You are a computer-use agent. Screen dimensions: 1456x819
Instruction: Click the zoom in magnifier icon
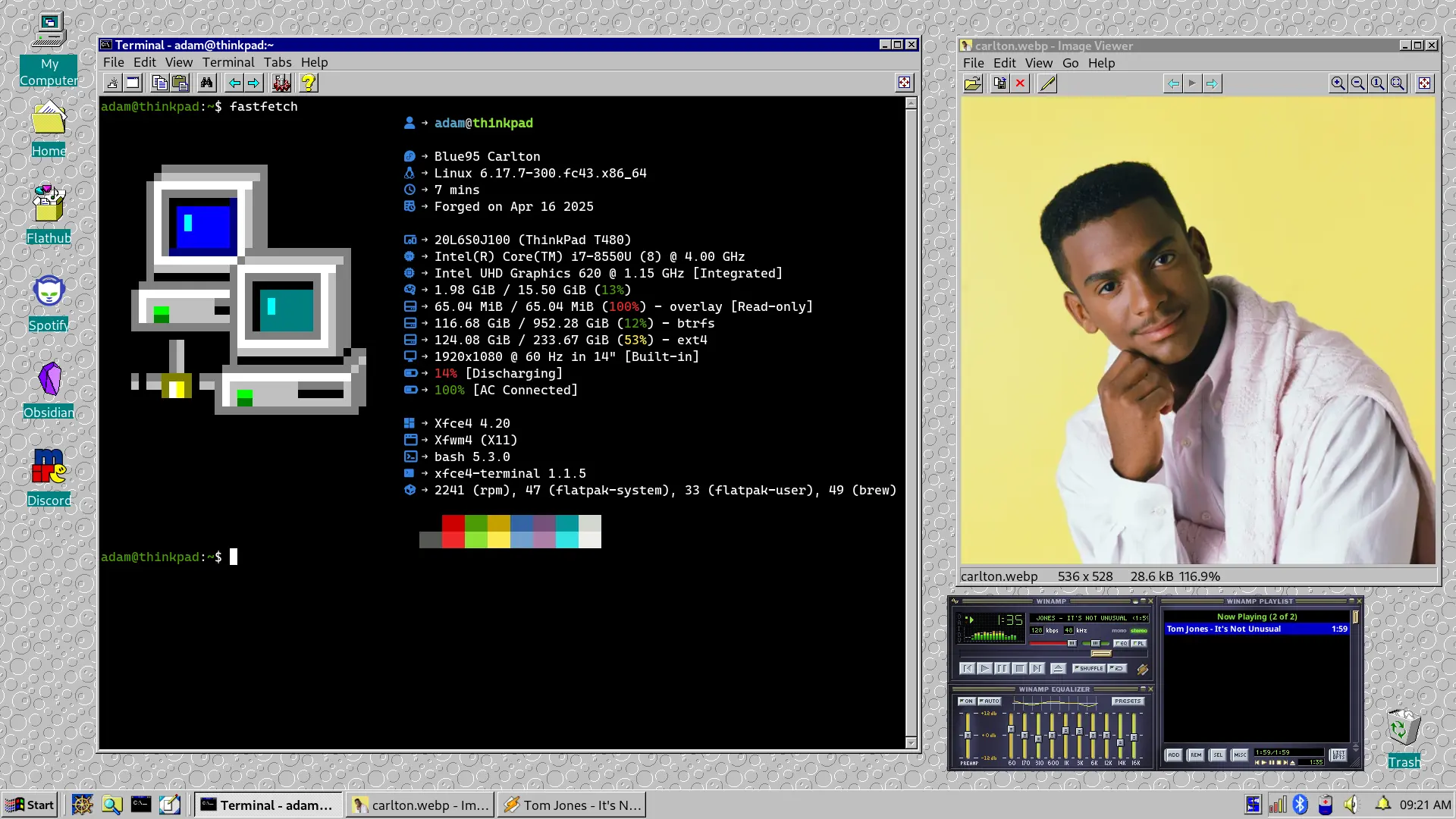tap(1338, 83)
